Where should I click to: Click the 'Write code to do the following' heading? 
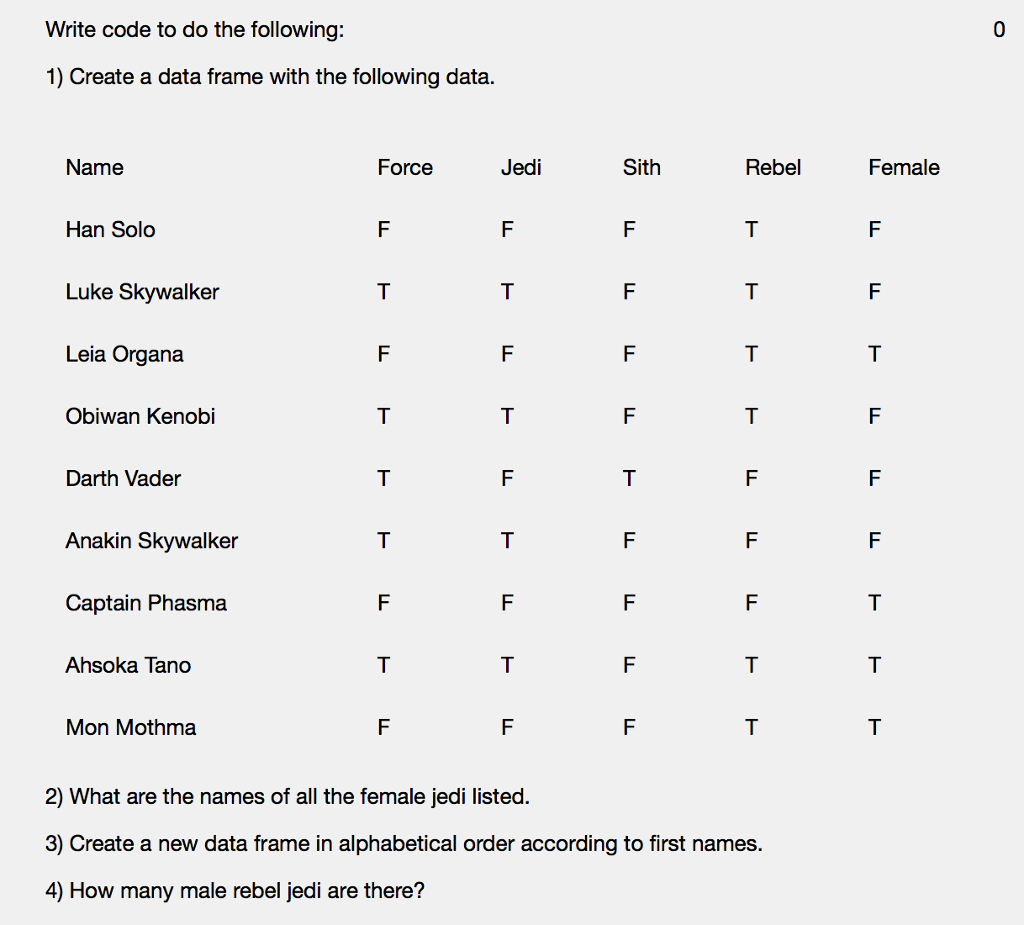pos(194,30)
